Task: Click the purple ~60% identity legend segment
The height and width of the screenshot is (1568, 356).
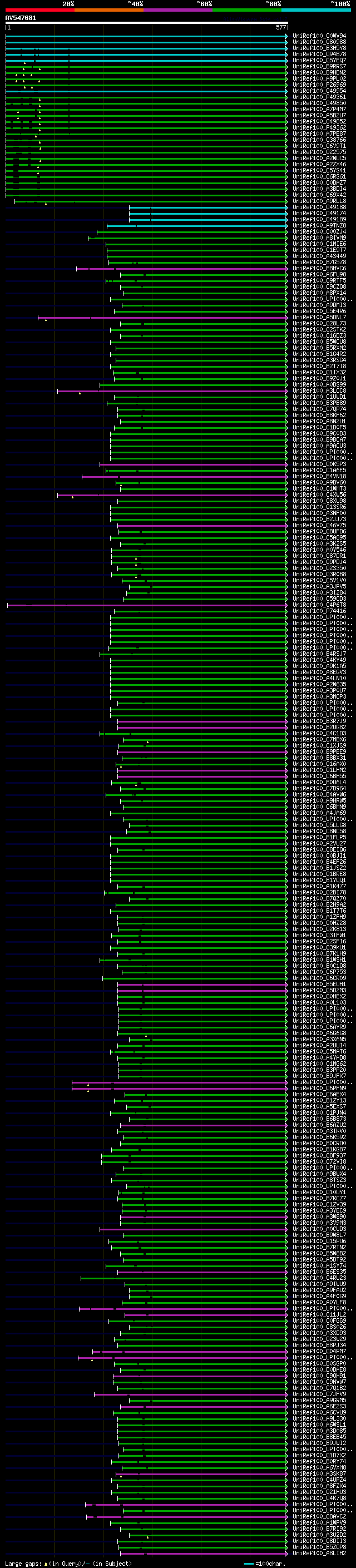Action: (177, 10)
